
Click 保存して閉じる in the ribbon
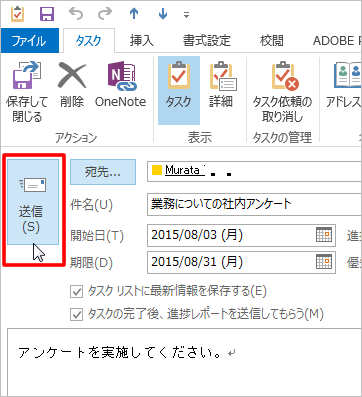click(27, 92)
